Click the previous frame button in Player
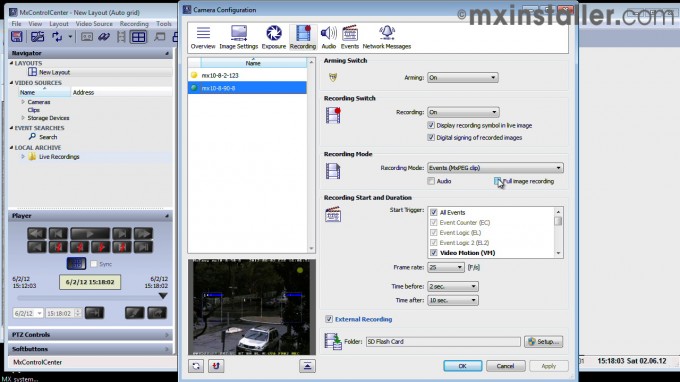This screenshot has height=382, width=680. 58,234
